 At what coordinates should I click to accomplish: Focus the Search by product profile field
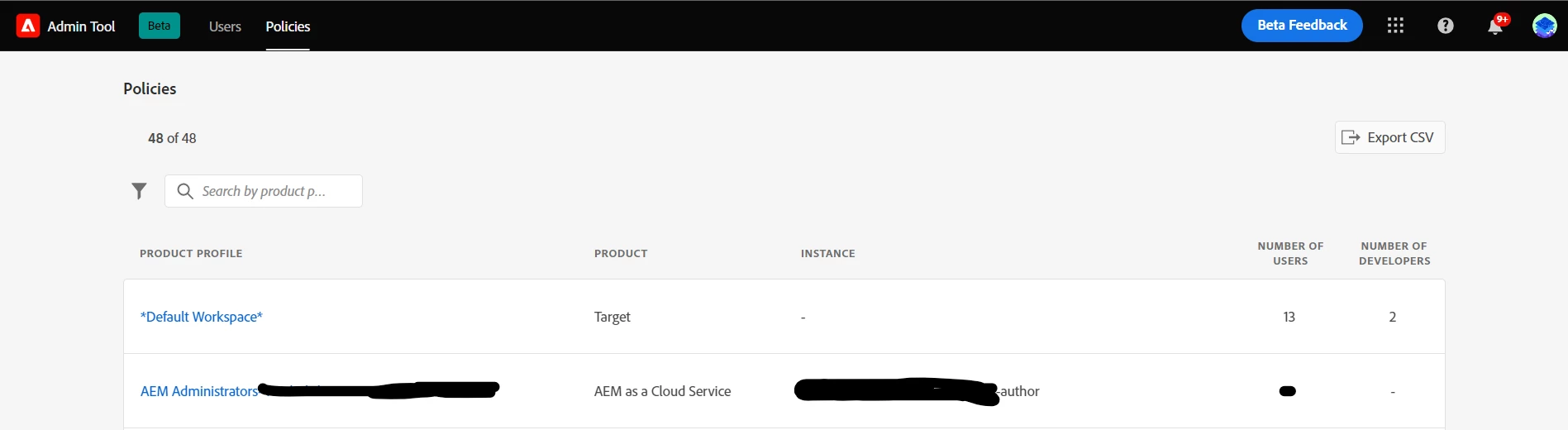click(x=264, y=191)
